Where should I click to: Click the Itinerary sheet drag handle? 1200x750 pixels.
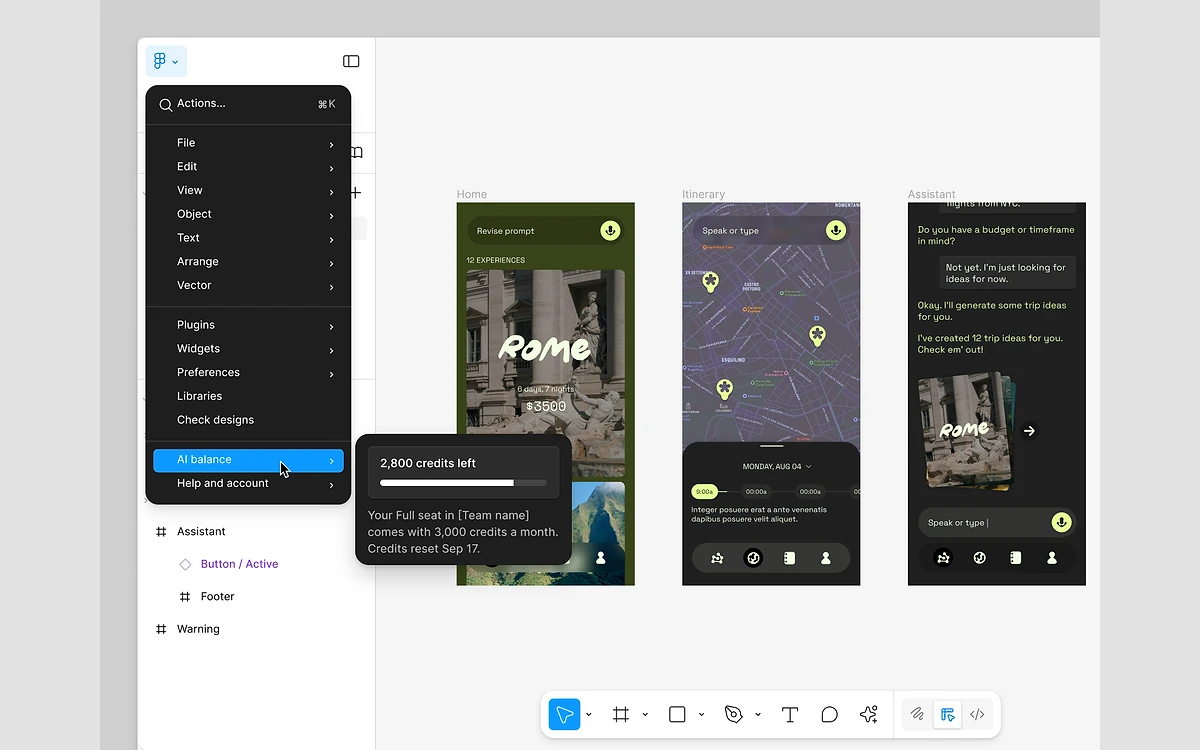coord(771,445)
